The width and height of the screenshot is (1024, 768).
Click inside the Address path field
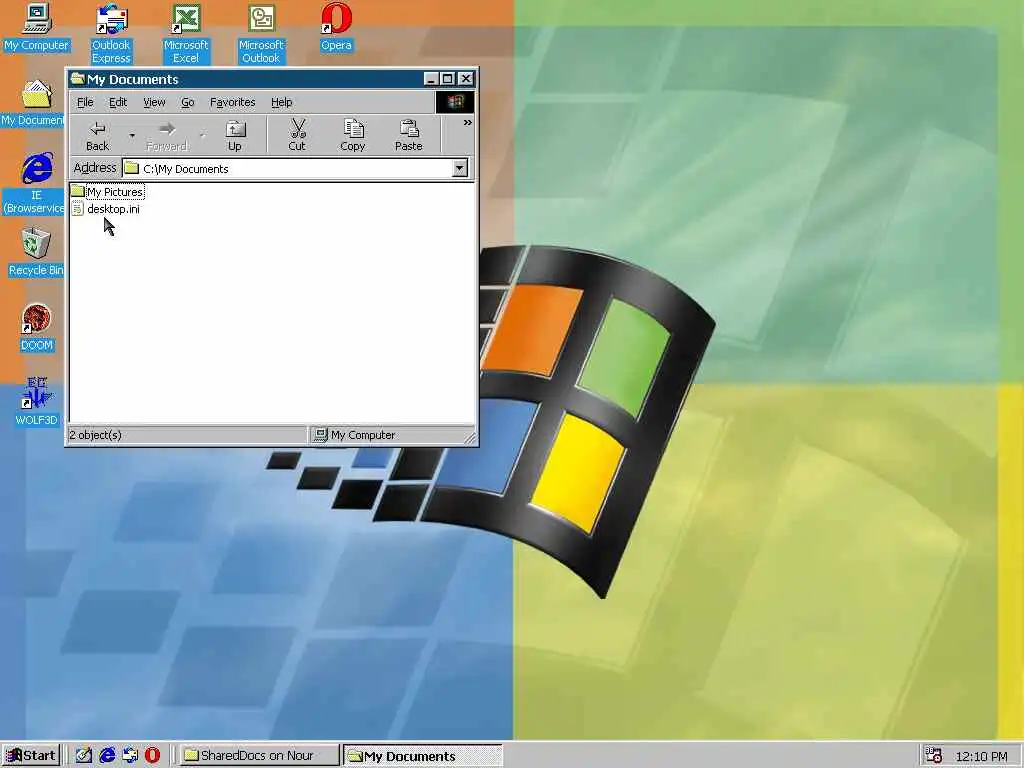(x=287, y=168)
